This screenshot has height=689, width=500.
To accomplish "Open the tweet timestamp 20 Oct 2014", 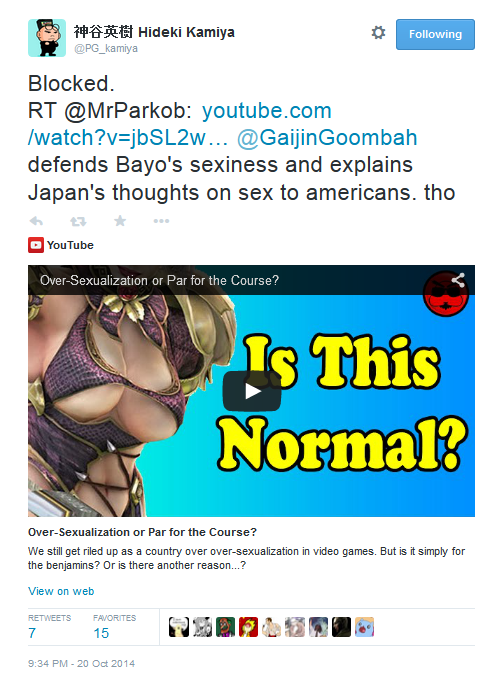I will click(81, 664).
